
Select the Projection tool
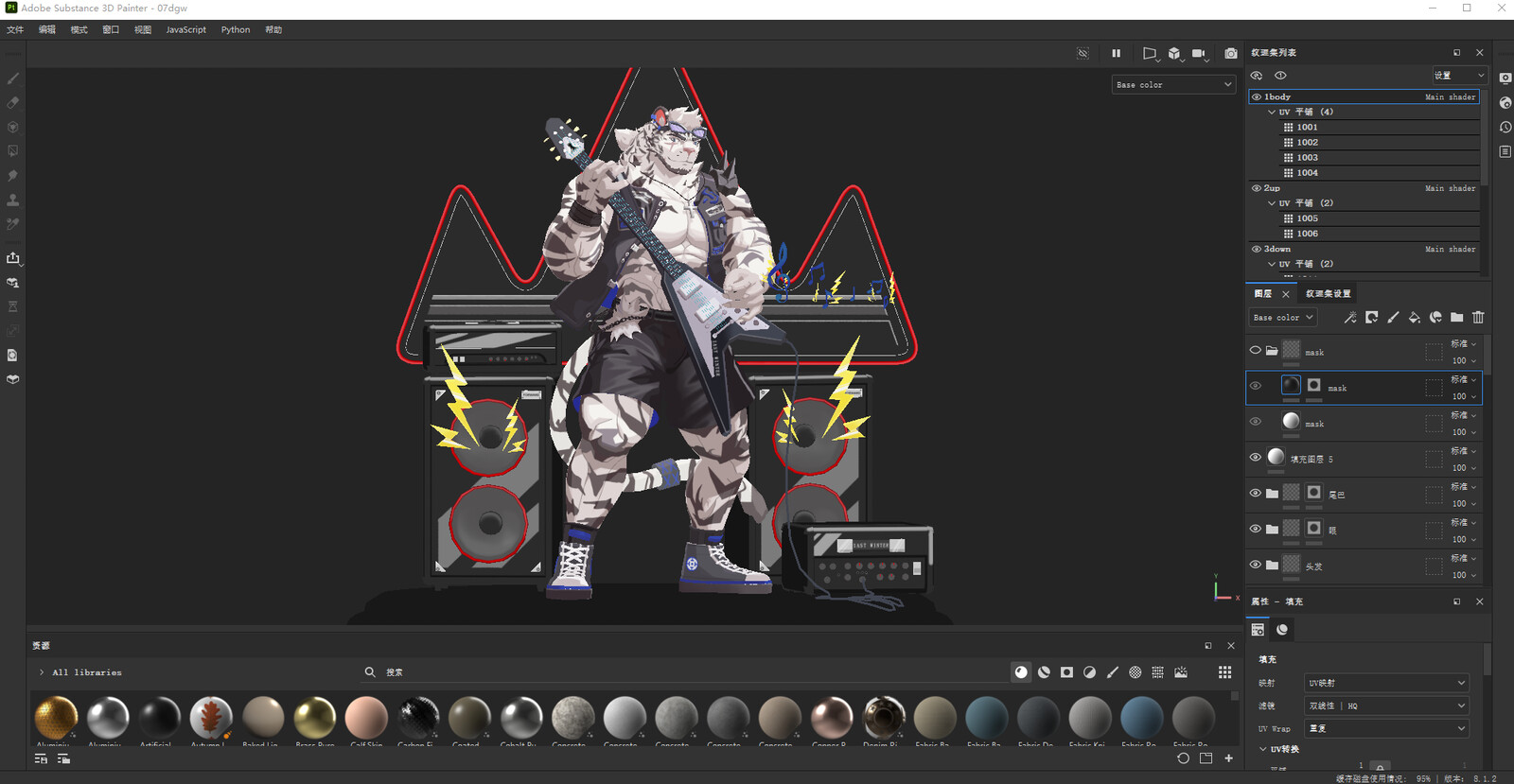click(x=13, y=127)
